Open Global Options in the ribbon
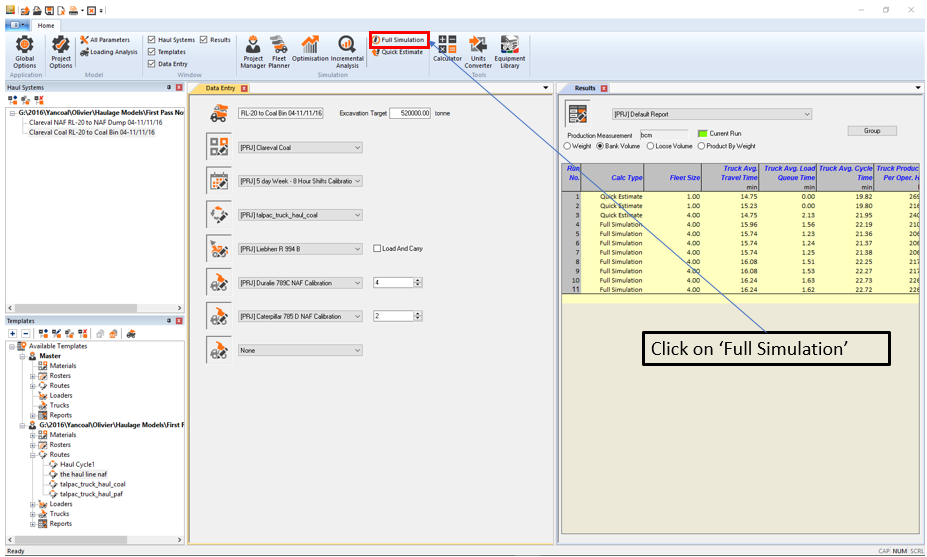Image resolution: width=927 pixels, height=557 pixels. coord(24,50)
